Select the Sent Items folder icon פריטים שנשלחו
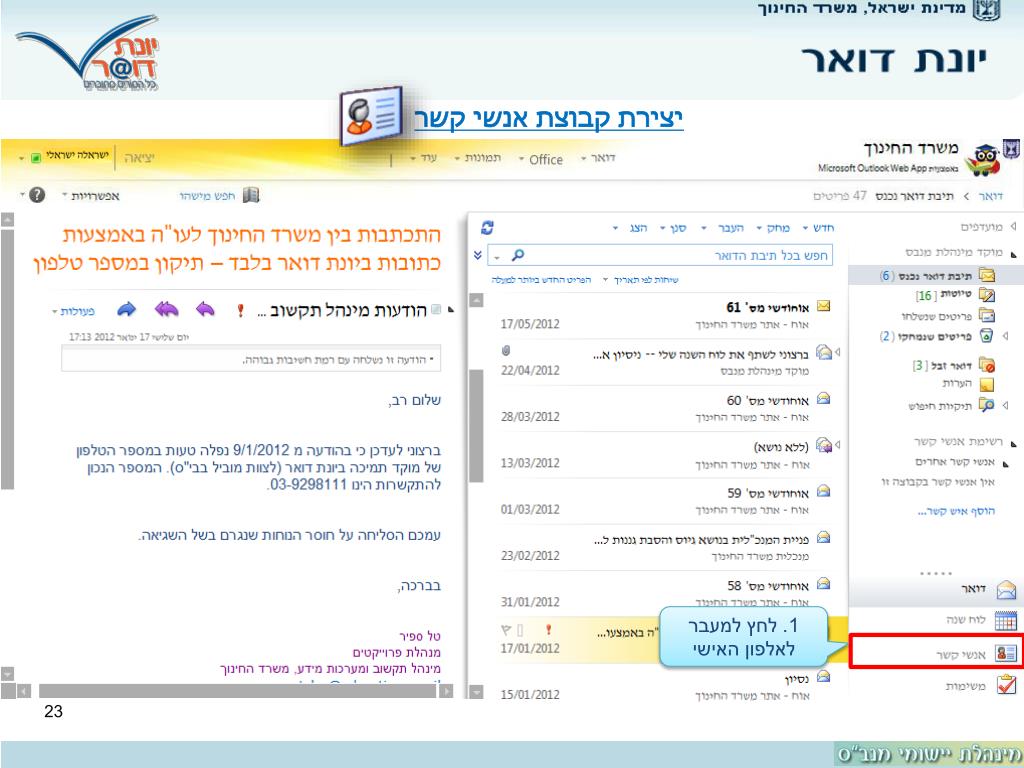Viewport: 1024px width, 768px height. click(x=987, y=316)
